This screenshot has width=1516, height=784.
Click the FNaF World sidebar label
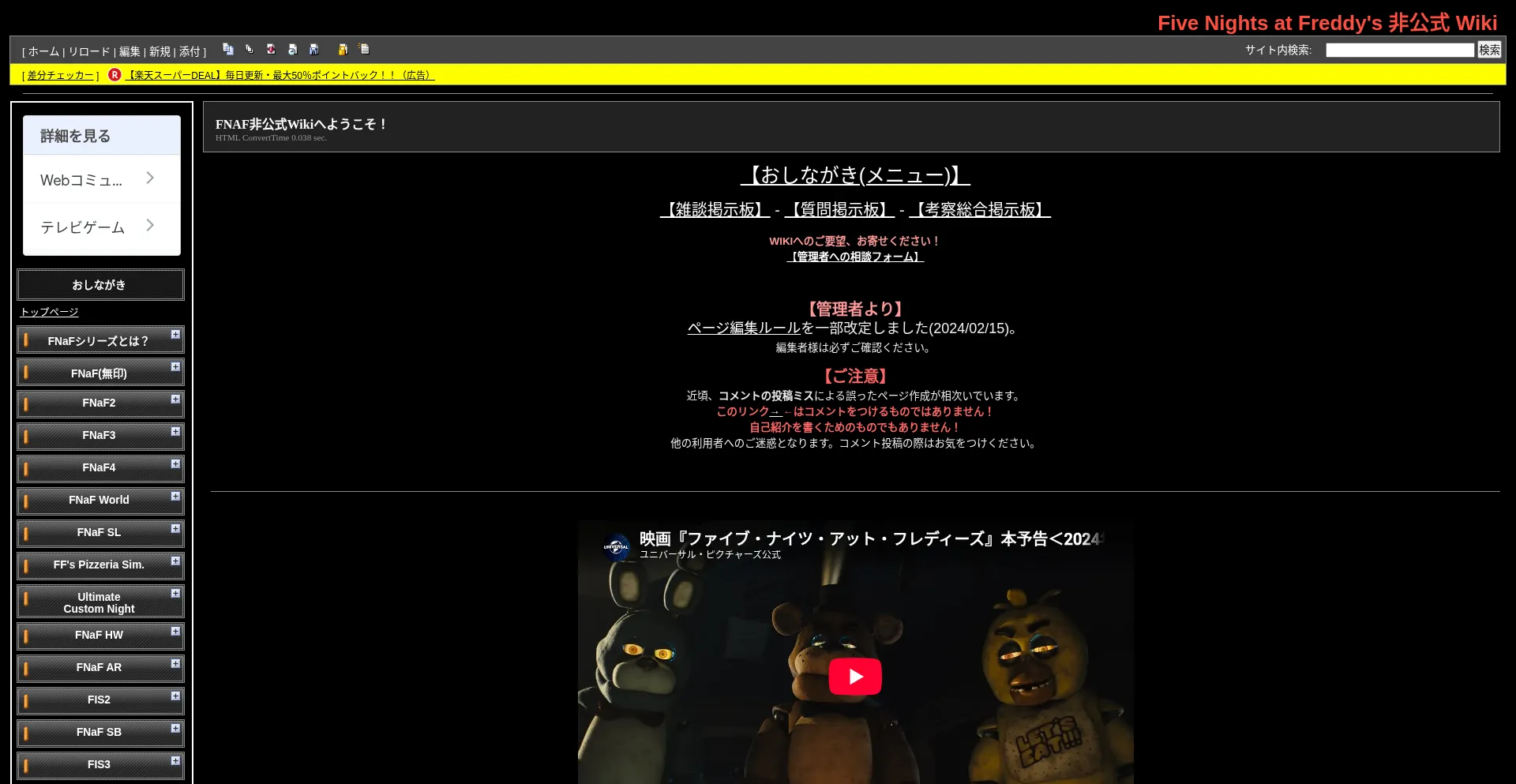click(x=99, y=500)
